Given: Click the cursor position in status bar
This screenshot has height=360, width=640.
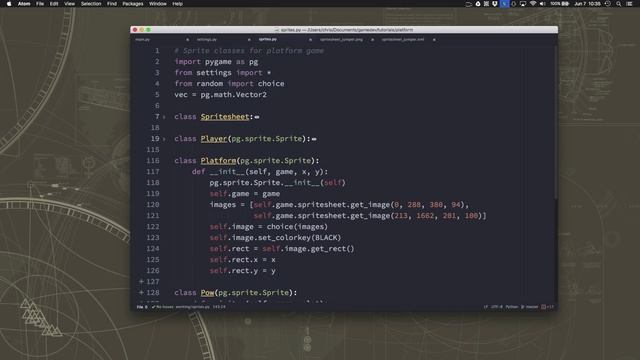Looking at the screenshot, I should pos(219,307).
